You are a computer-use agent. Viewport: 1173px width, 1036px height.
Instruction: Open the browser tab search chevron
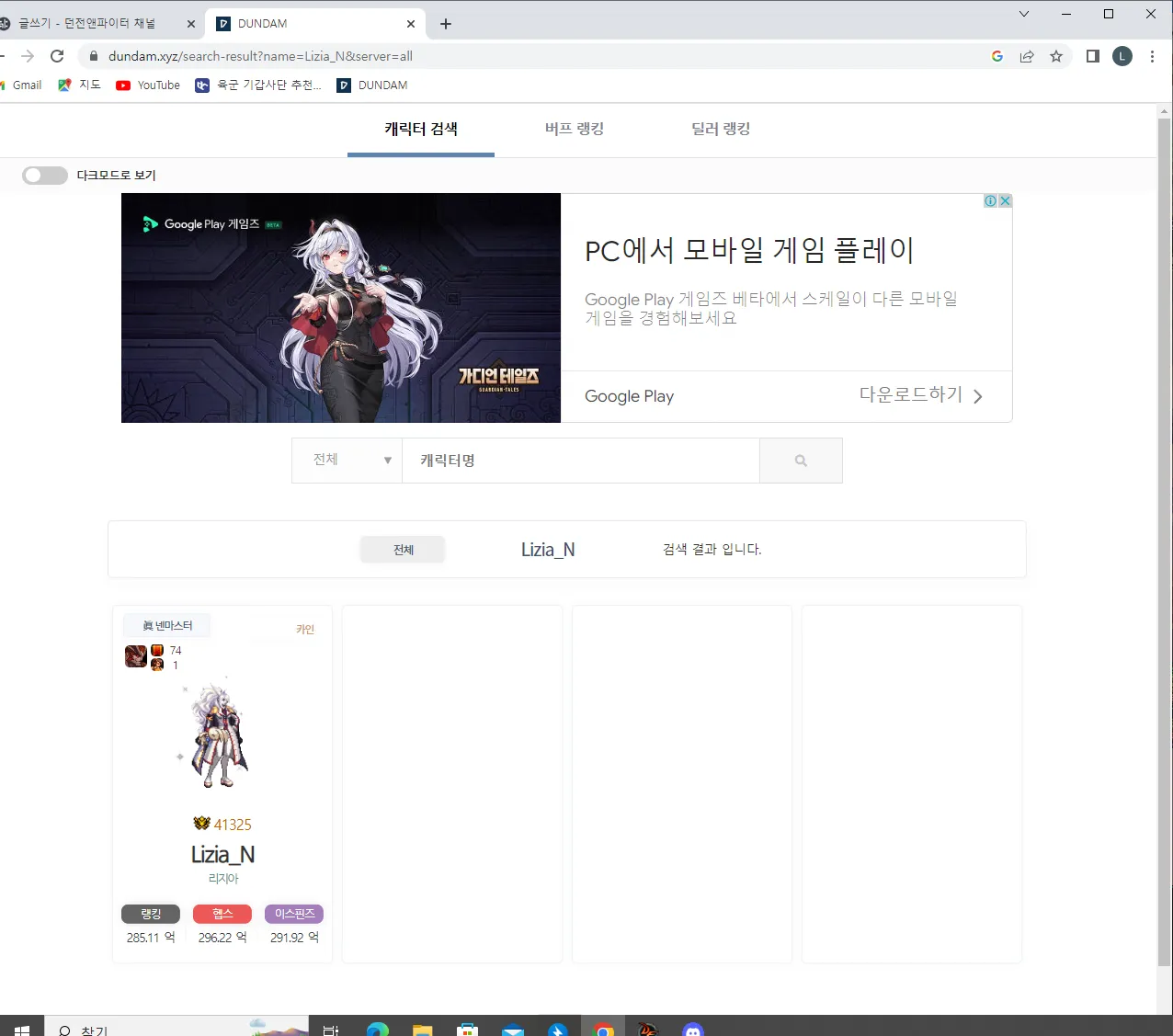pyautogui.click(x=1023, y=16)
